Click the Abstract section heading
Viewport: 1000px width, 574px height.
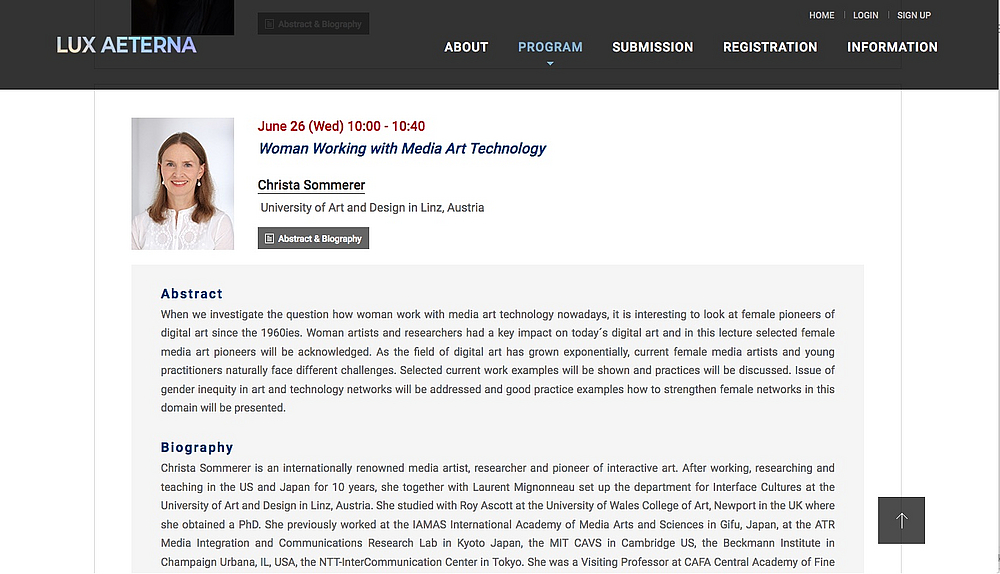pos(191,294)
